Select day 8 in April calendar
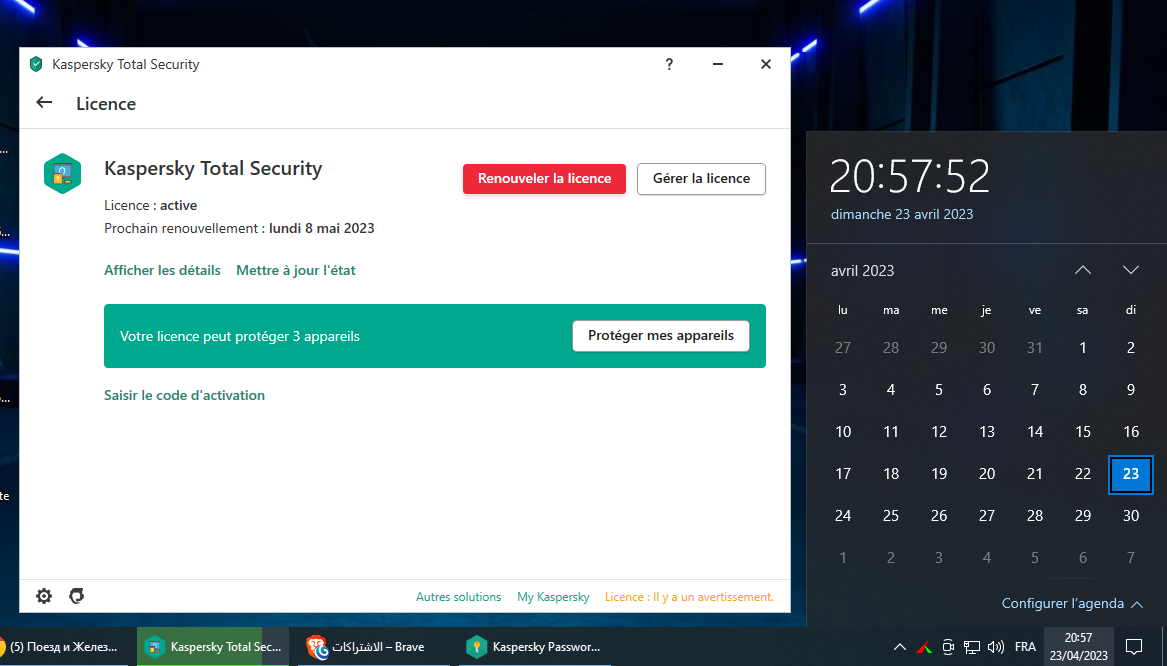The width and height of the screenshot is (1167, 666). [x=1083, y=390]
